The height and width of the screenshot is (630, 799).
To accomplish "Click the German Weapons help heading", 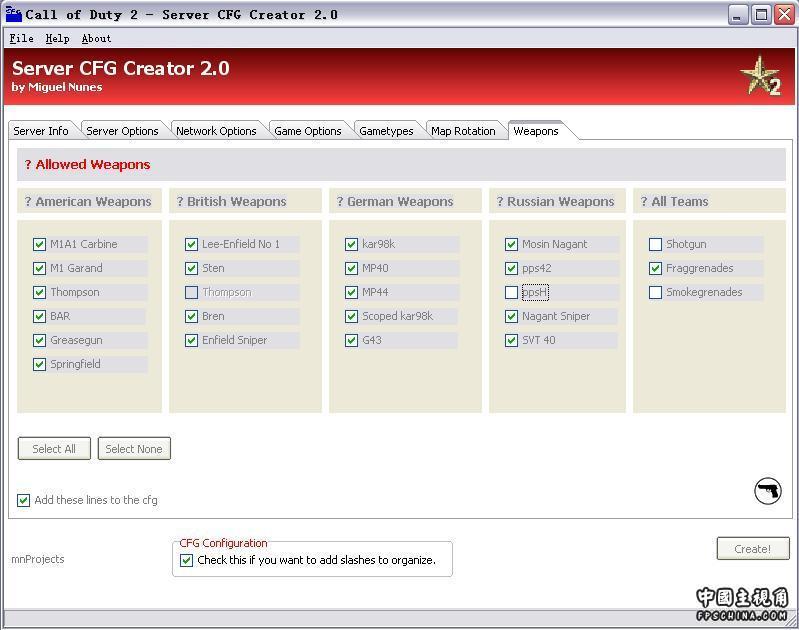I will (395, 201).
